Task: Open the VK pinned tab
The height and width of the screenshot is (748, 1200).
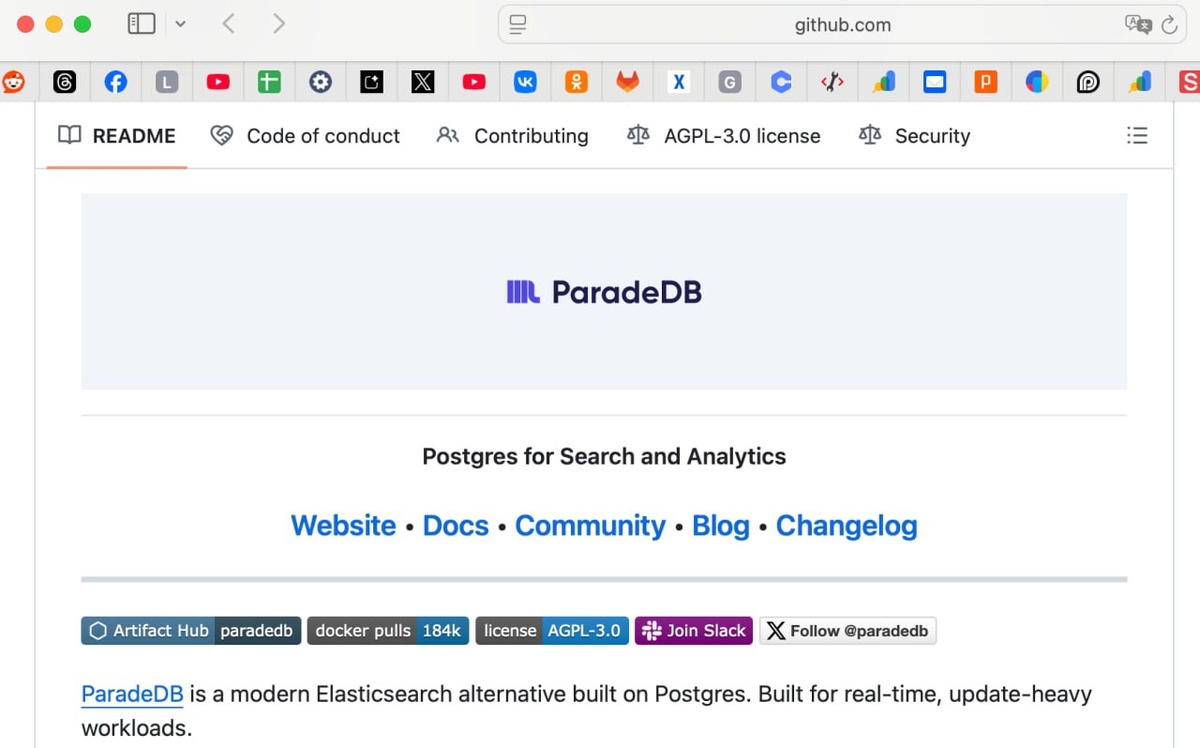Action: click(x=525, y=82)
